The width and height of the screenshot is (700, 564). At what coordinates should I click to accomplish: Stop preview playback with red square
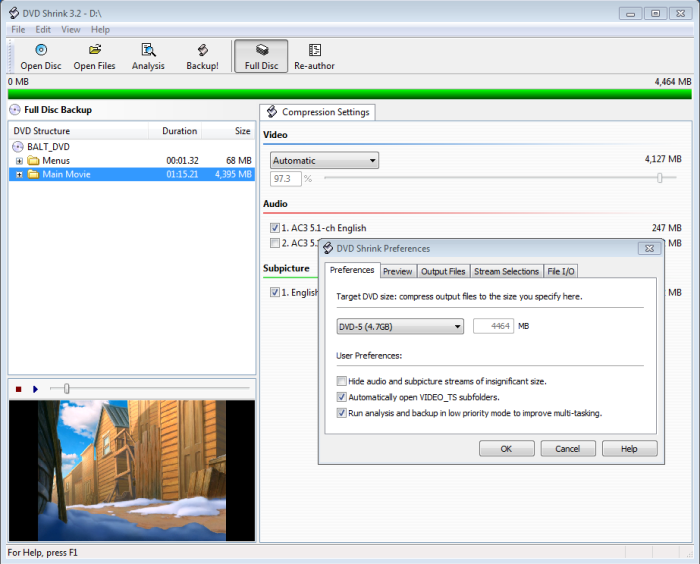click(18, 389)
